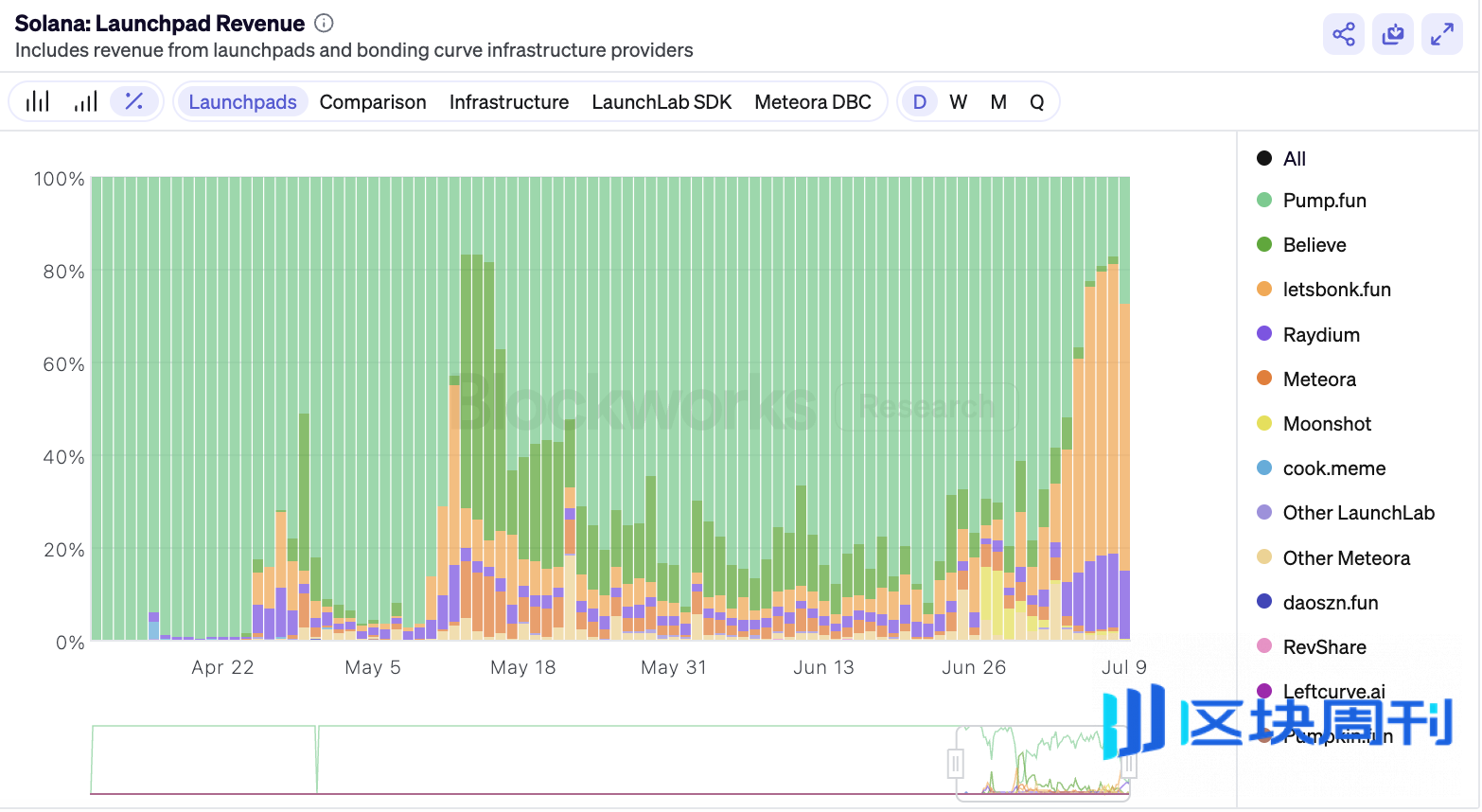This screenshot has height=812, width=1482.
Task: Click the May 31 x-axis label
Action: tap(674, 667)
